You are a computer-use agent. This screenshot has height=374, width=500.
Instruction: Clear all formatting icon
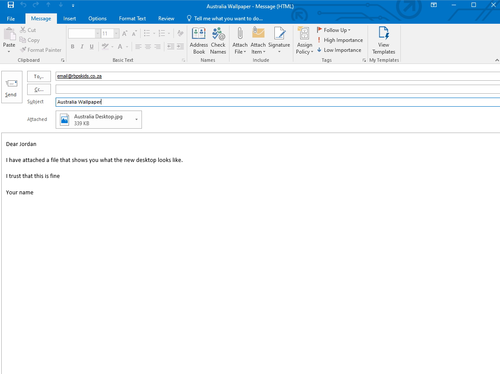pos(180,33)
